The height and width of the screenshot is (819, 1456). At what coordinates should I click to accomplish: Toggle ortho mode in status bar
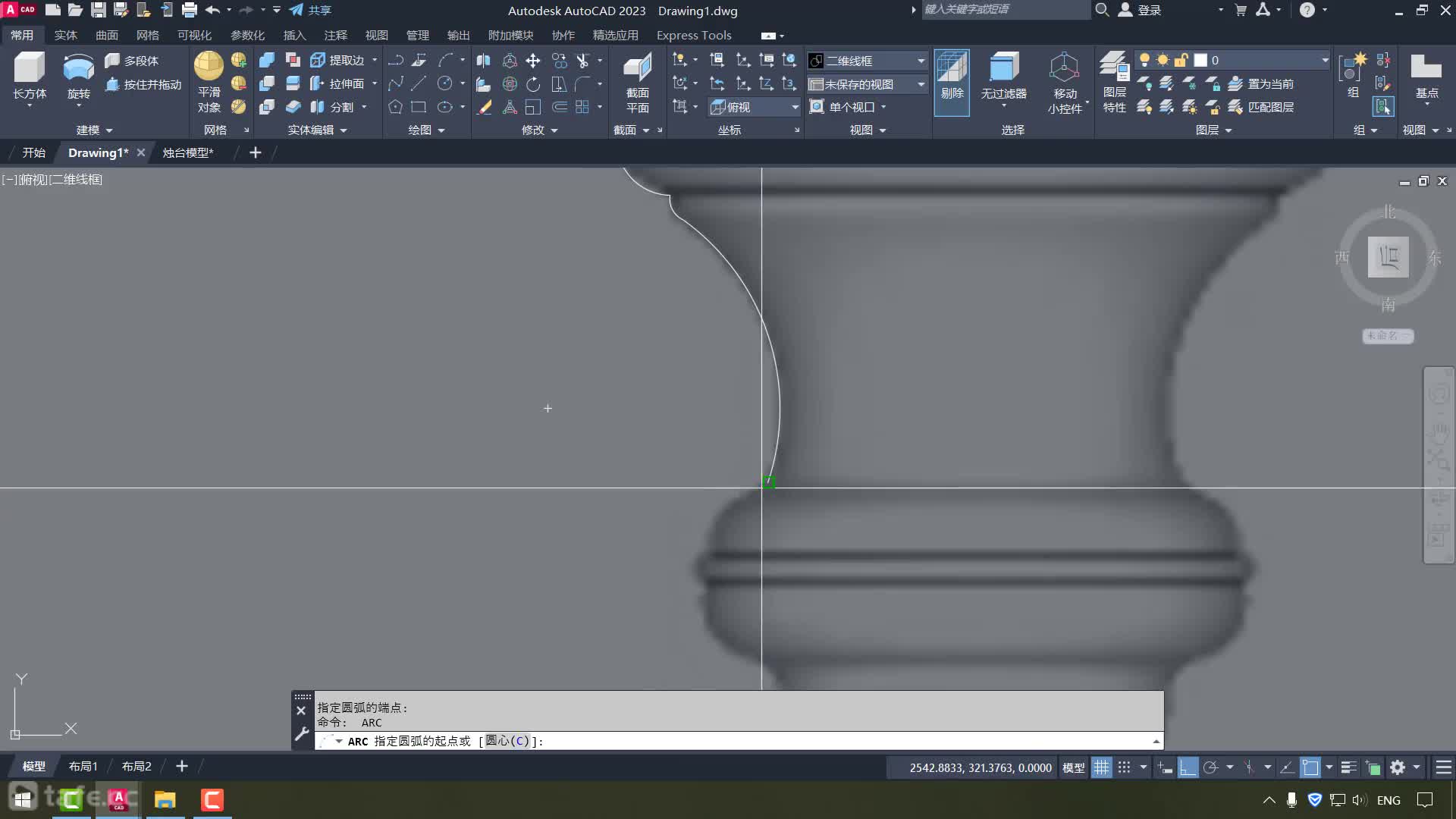(x=1188, y=767)
